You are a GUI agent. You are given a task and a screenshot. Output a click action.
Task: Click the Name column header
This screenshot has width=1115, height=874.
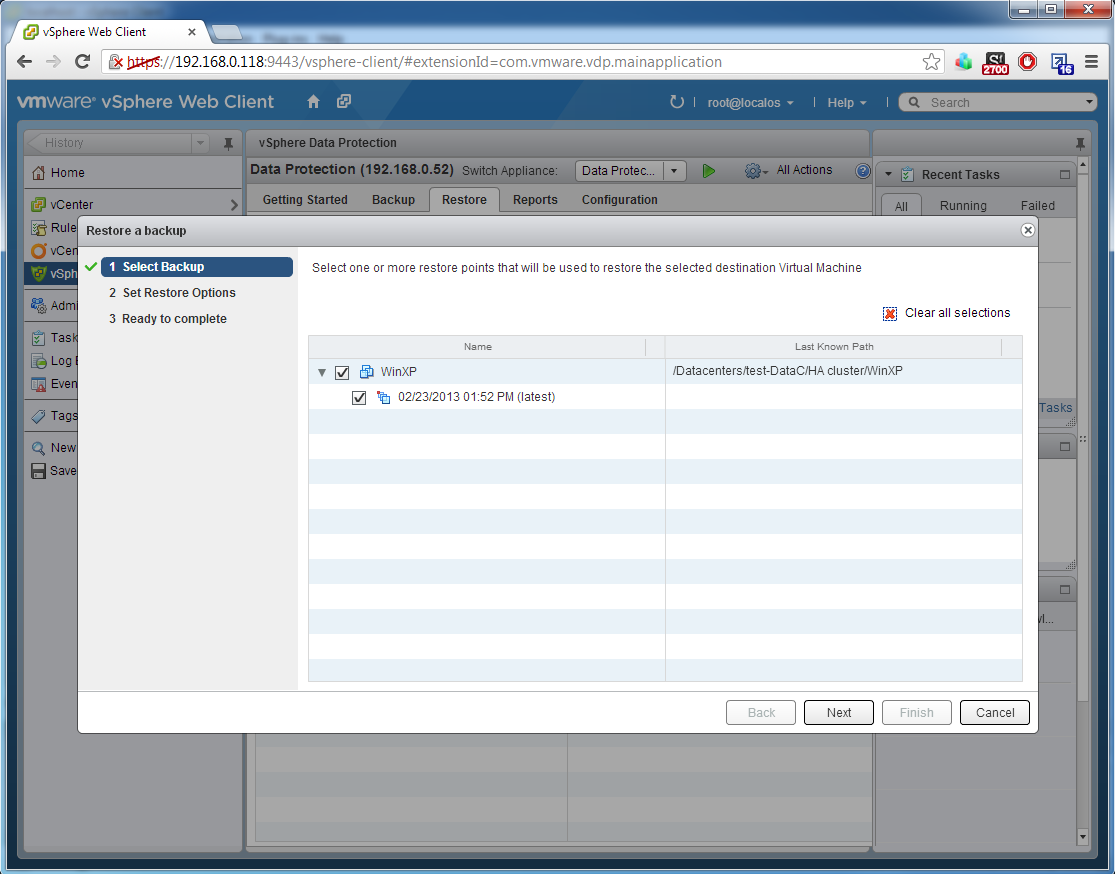click(478, 347)
